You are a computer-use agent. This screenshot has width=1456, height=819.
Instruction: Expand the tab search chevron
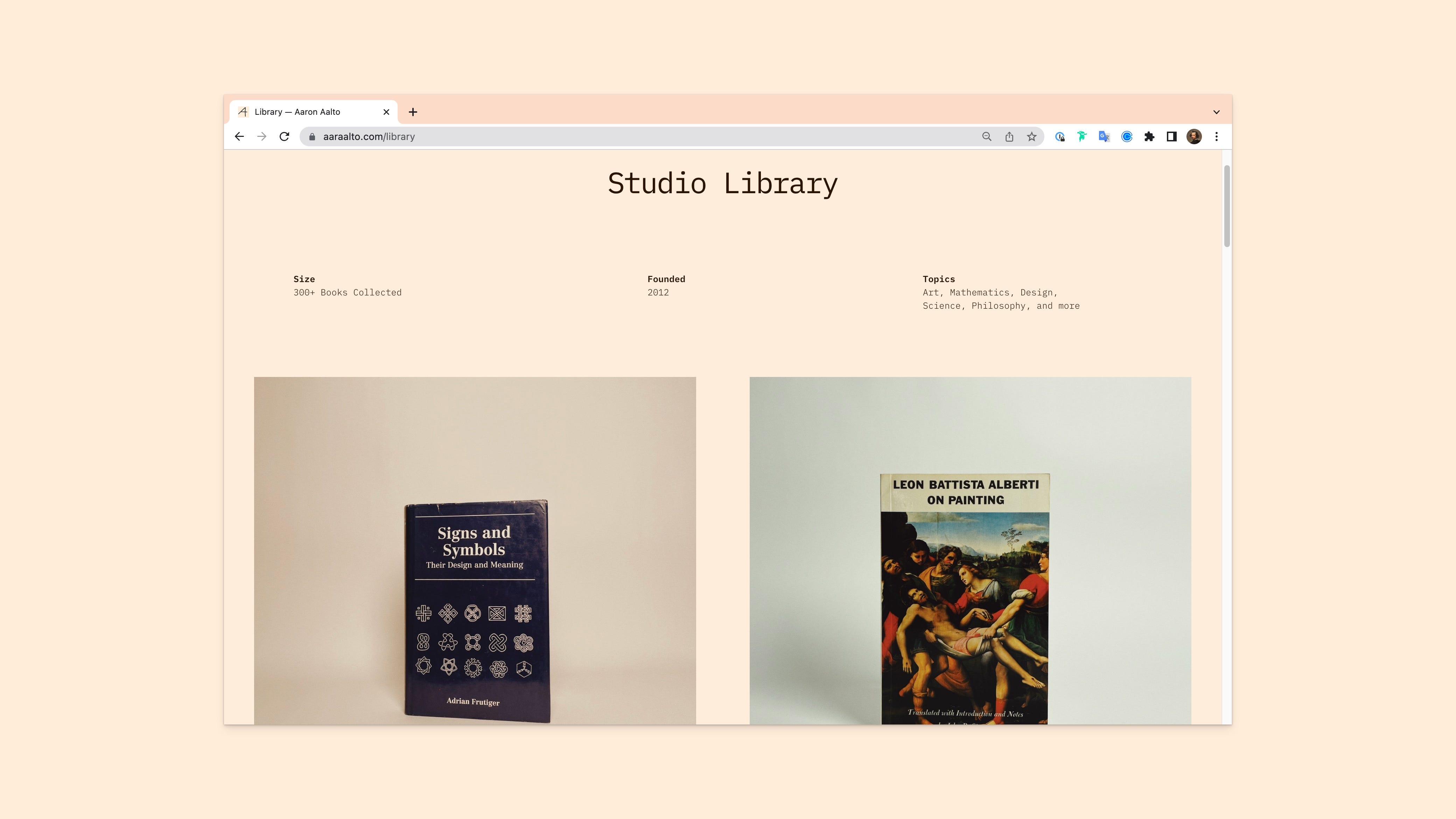tap(1216, 112)
